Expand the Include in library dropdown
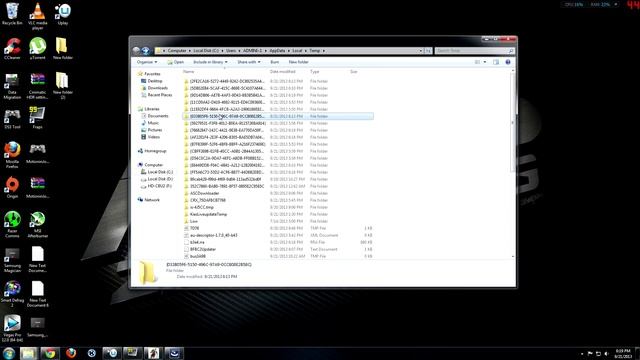This screenshot has height=360, width=640. [210, 62]
